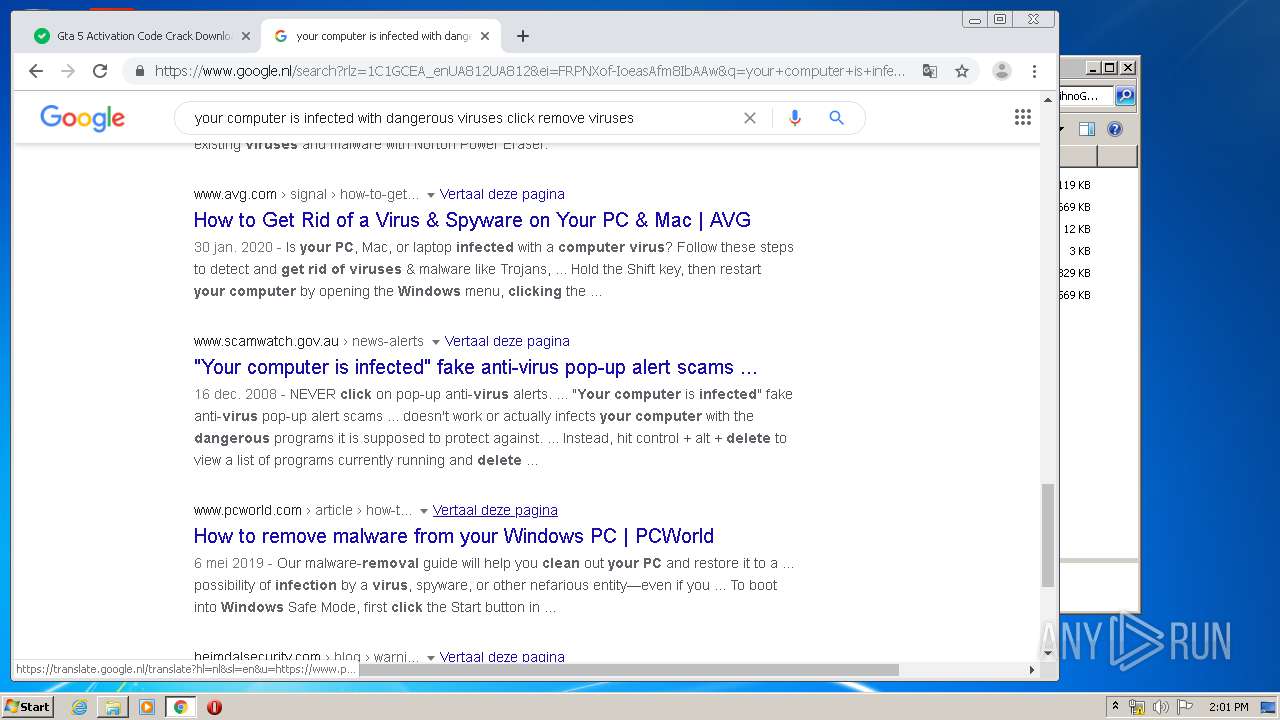Reload the current Google results page
Viewport: 1280px width, 720px height.
(100, 71)
